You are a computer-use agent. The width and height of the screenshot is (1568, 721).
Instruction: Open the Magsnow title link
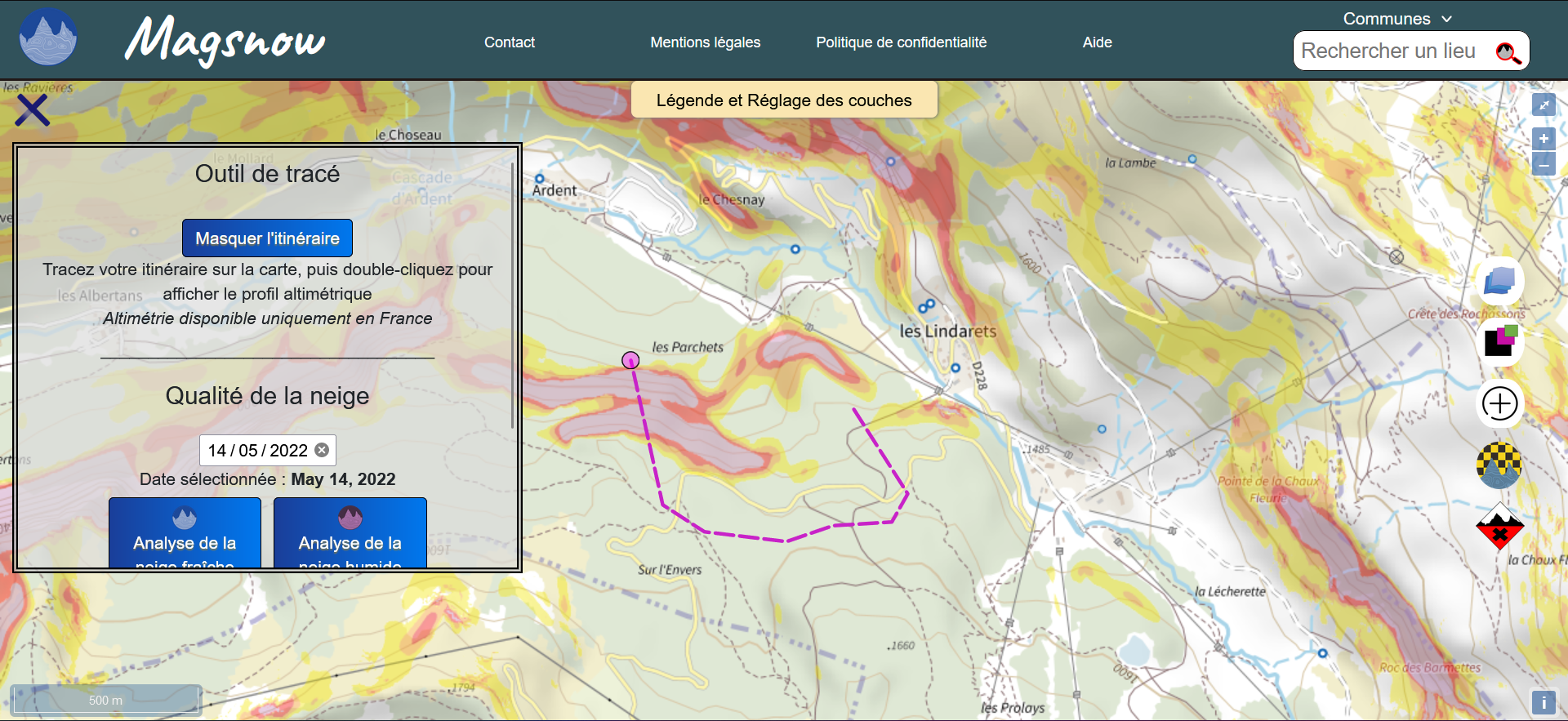click(x=225, y=41)
